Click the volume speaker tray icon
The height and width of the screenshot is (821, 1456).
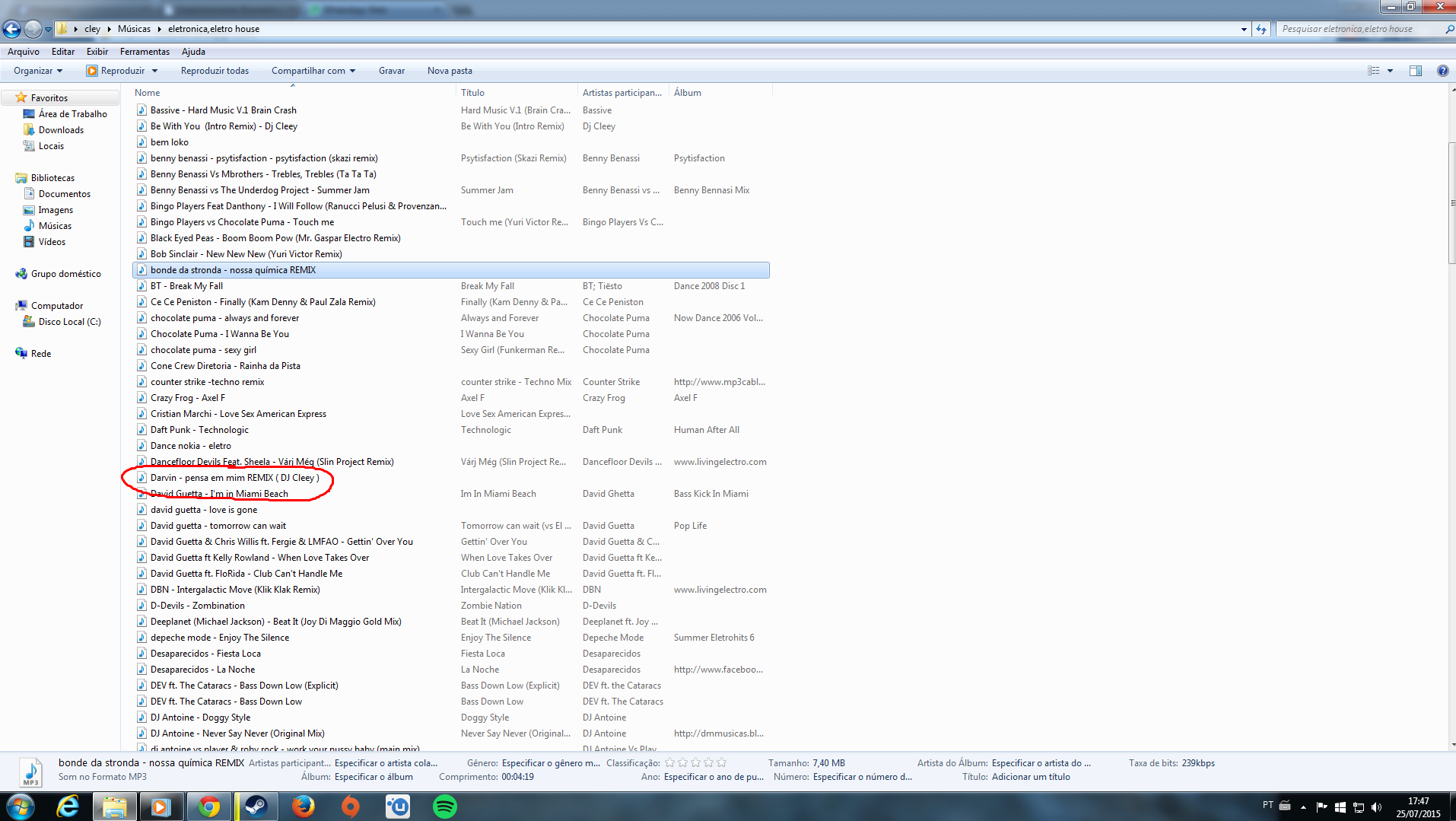[1376, 807]
